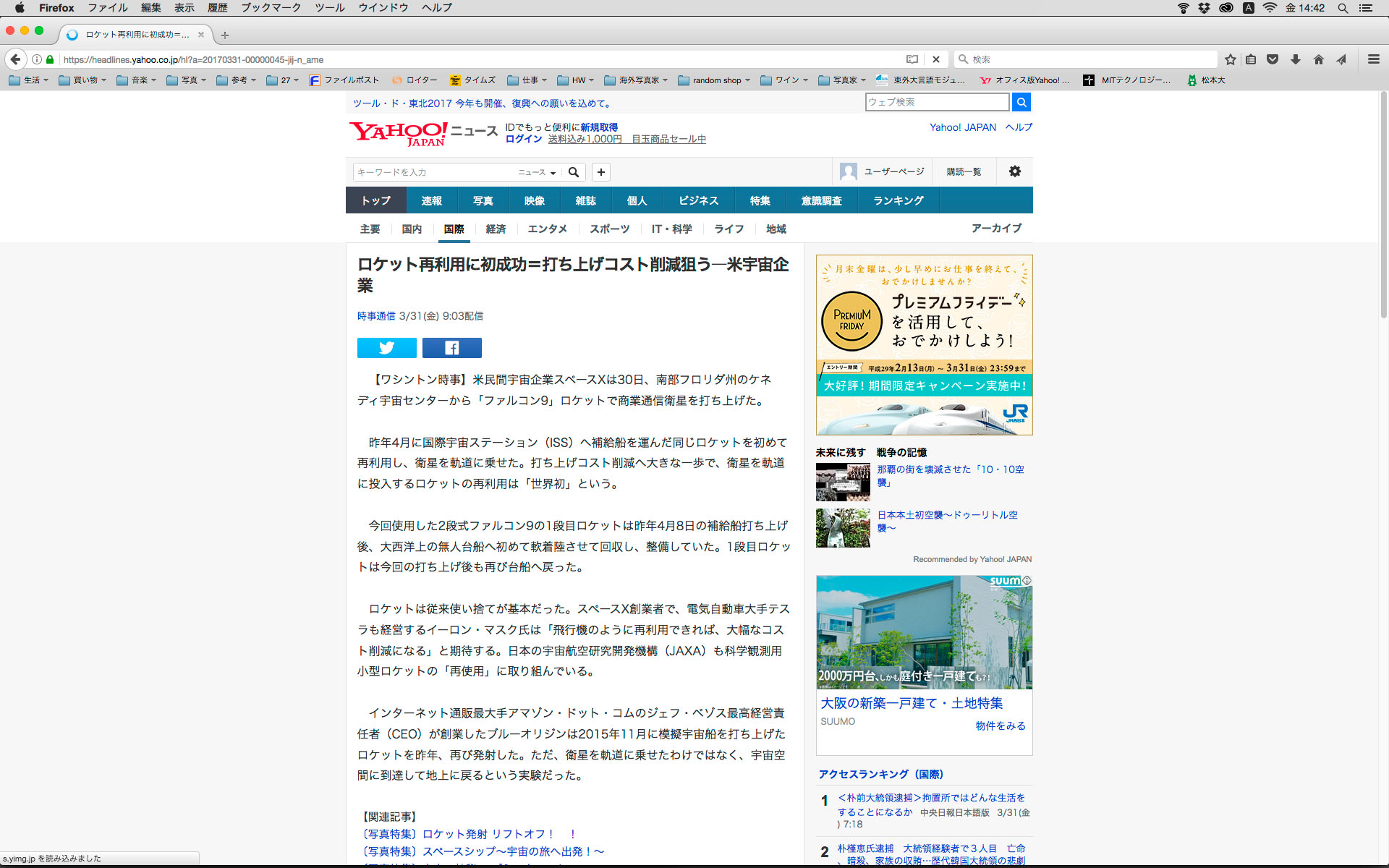The height and width of the screenshot is (868, 1389).
Task: Switch to the ランキング news tab
Action: [898, 200]
